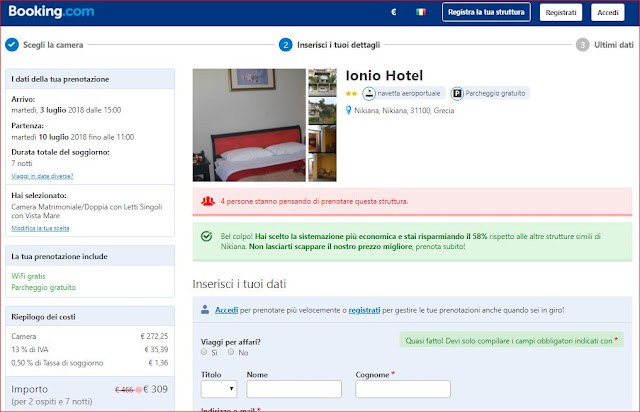The height and width of the screenshot is (412, 640).
Task: Click the red people group icon
Action: point(208,201)
